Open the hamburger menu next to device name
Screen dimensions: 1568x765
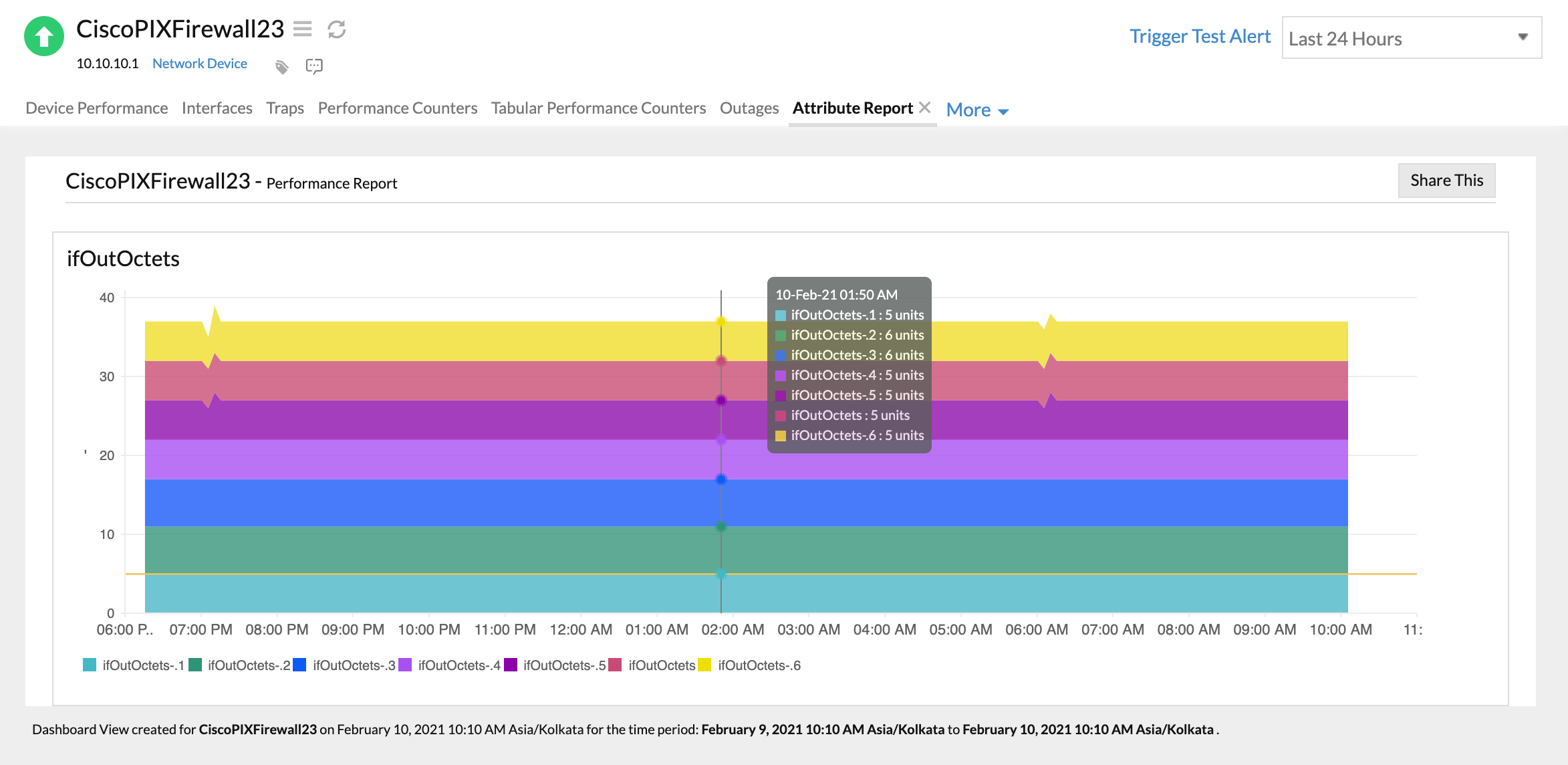tap(303, 29)
